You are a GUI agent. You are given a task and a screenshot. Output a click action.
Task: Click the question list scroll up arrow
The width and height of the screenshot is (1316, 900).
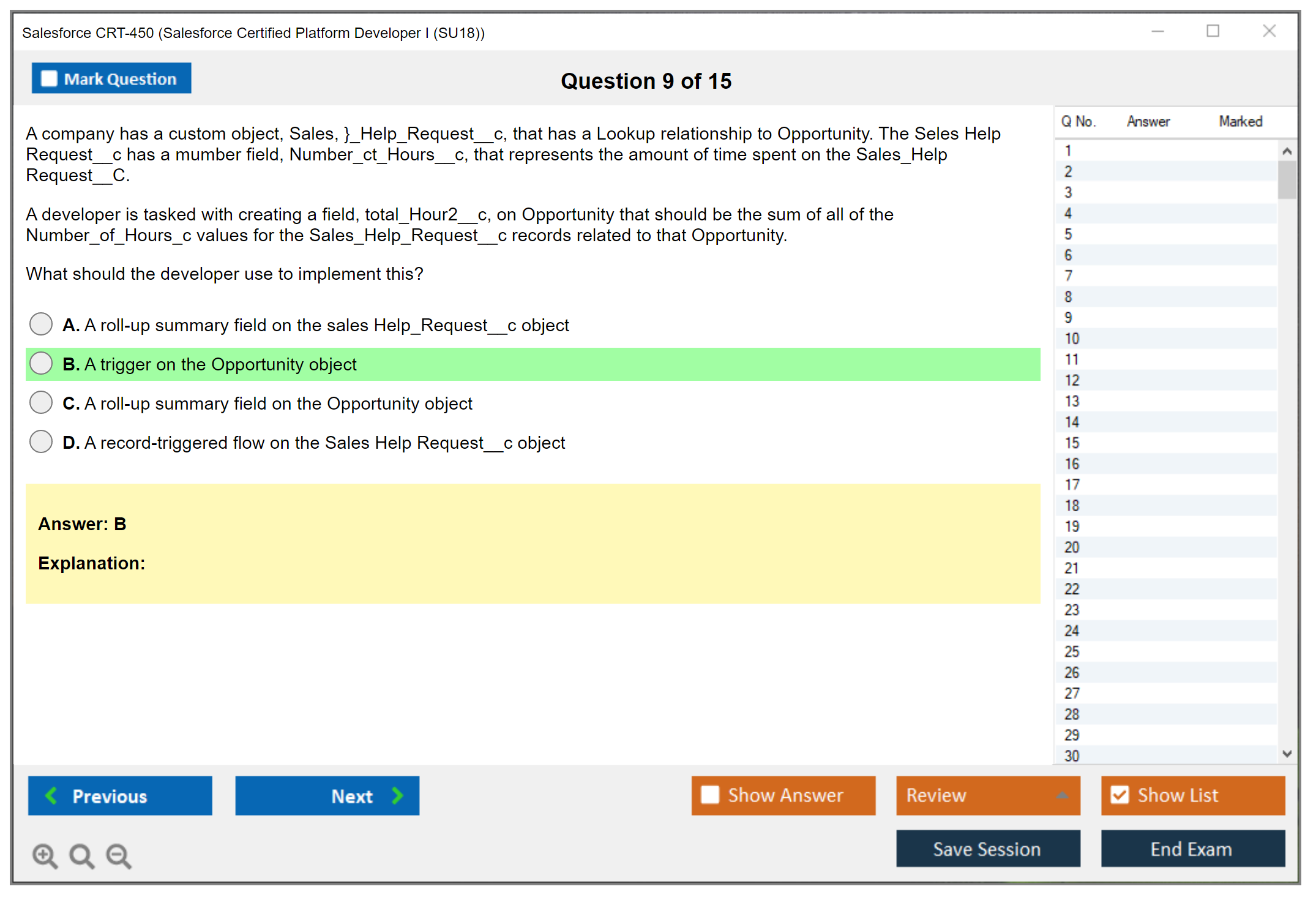click(x=1287, y=151)
